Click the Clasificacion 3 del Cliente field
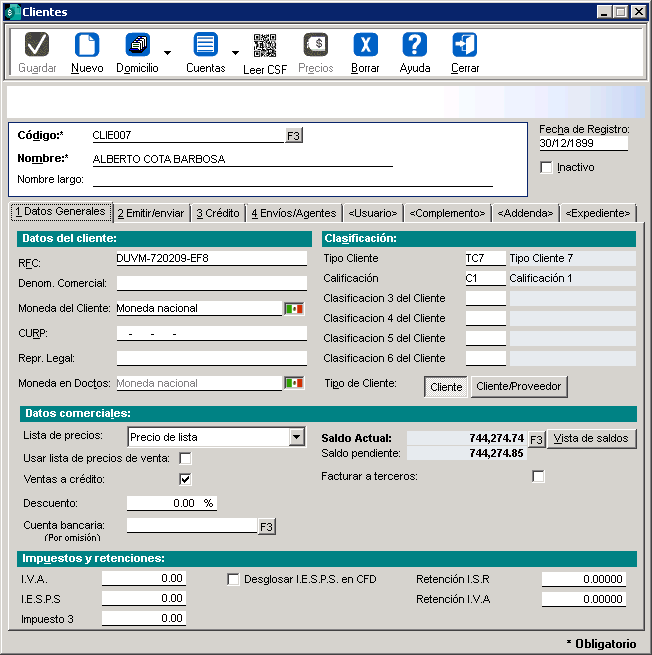The image size is (652, 655). 486,298
